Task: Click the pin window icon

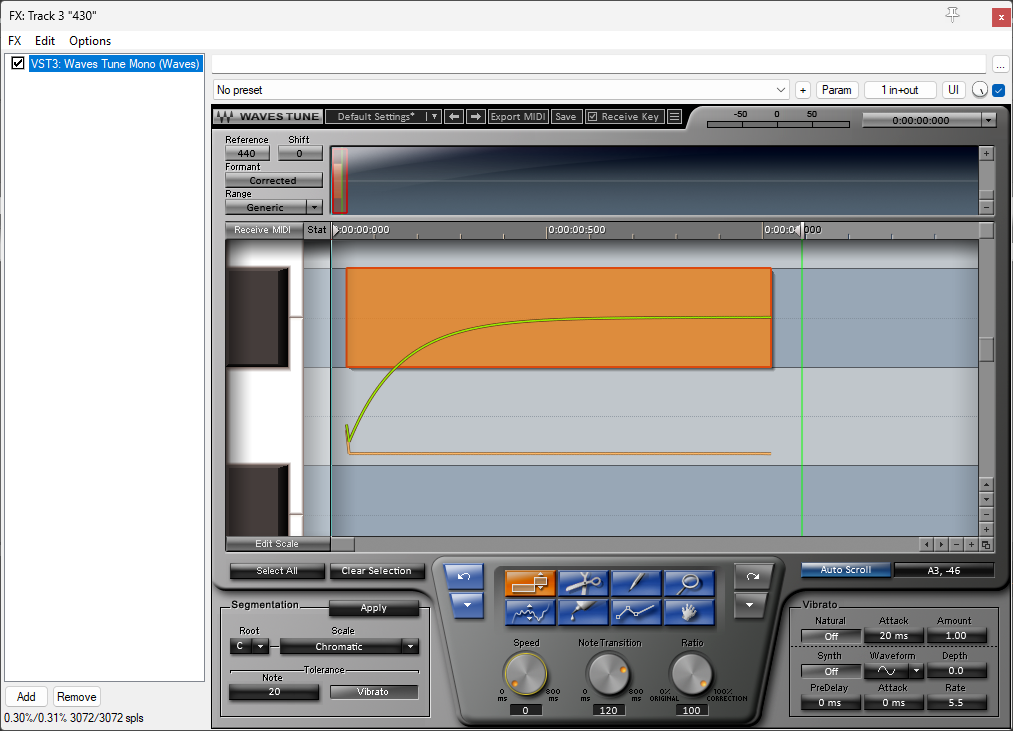Action: coord(952,14)
